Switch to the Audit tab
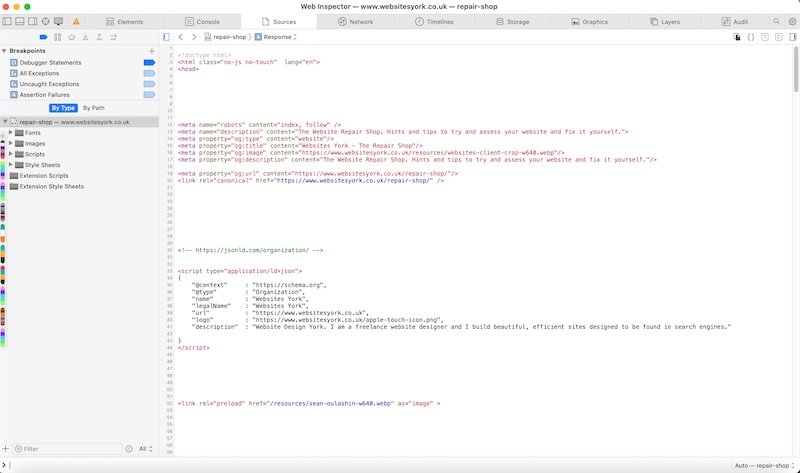This screenshot has height=473, width=800. [x=735, y=21]
